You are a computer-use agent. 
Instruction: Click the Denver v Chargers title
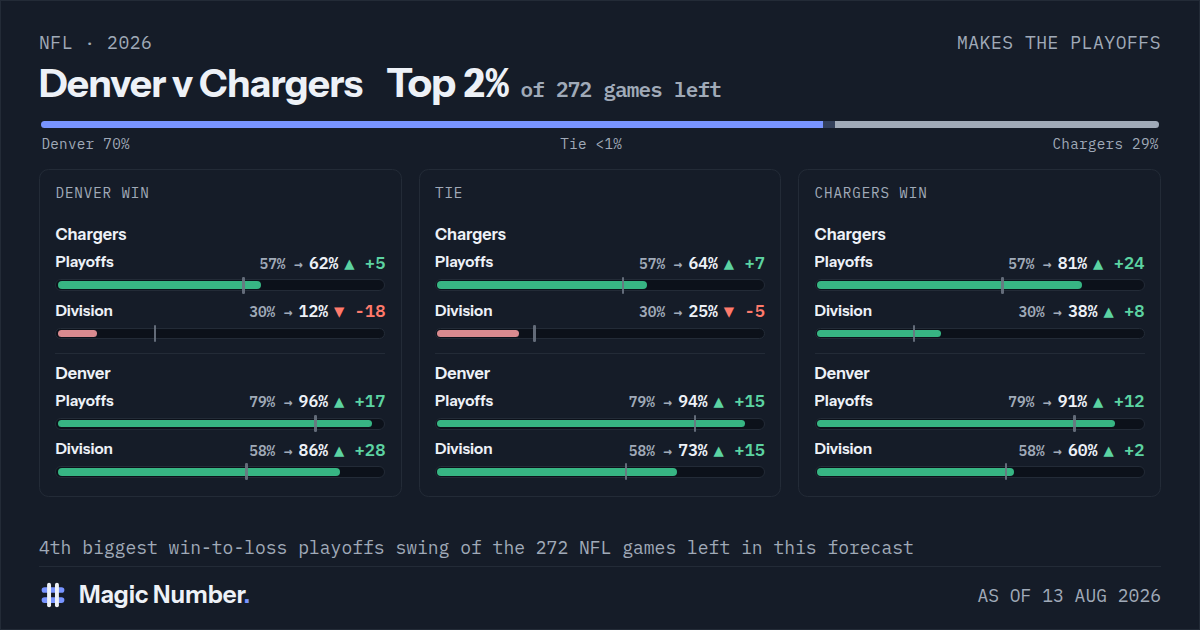click(x=201, y=84)
